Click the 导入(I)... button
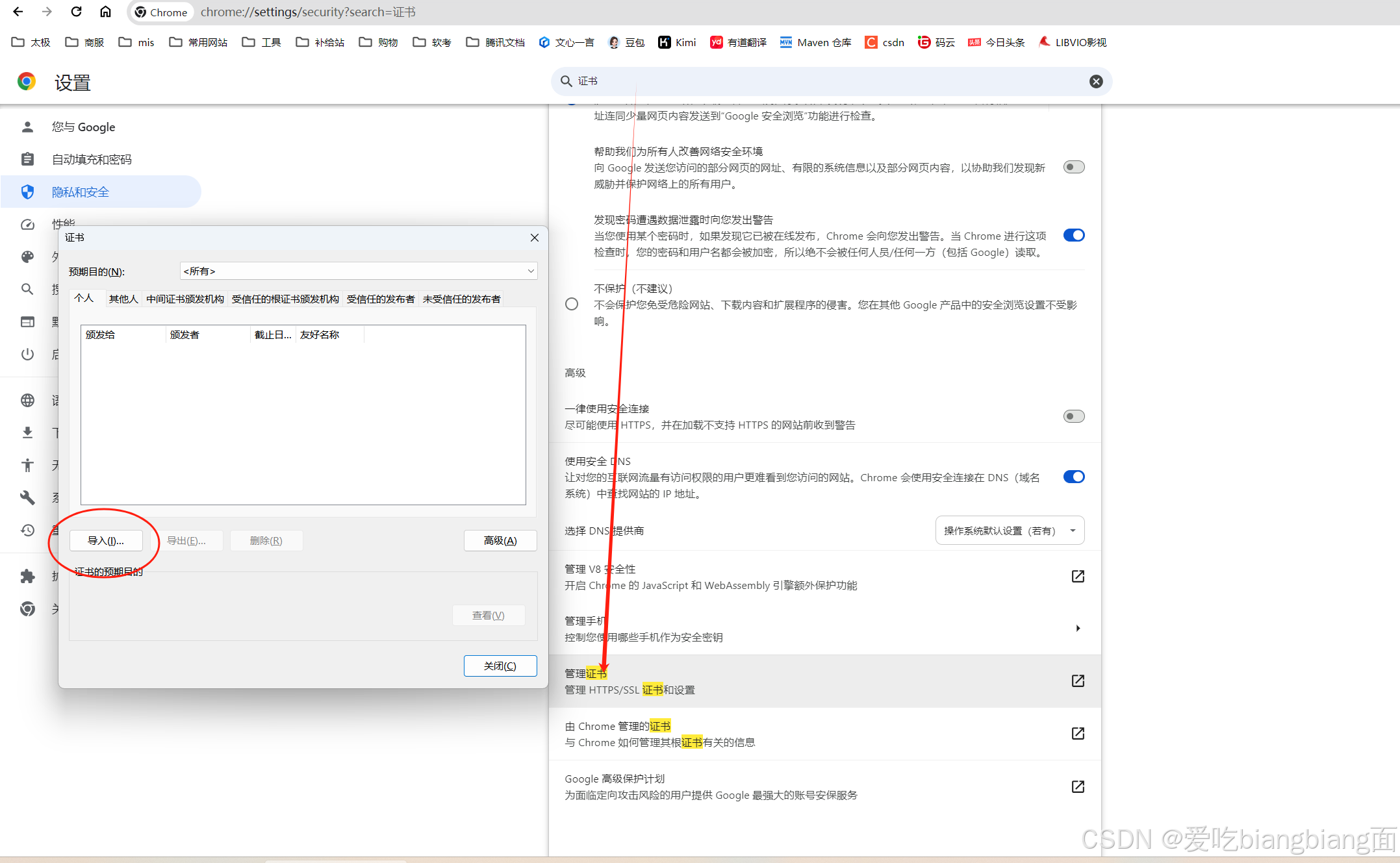Image resolution: width=1400 pixels, height=863 pixels. [x=106, y=540]
